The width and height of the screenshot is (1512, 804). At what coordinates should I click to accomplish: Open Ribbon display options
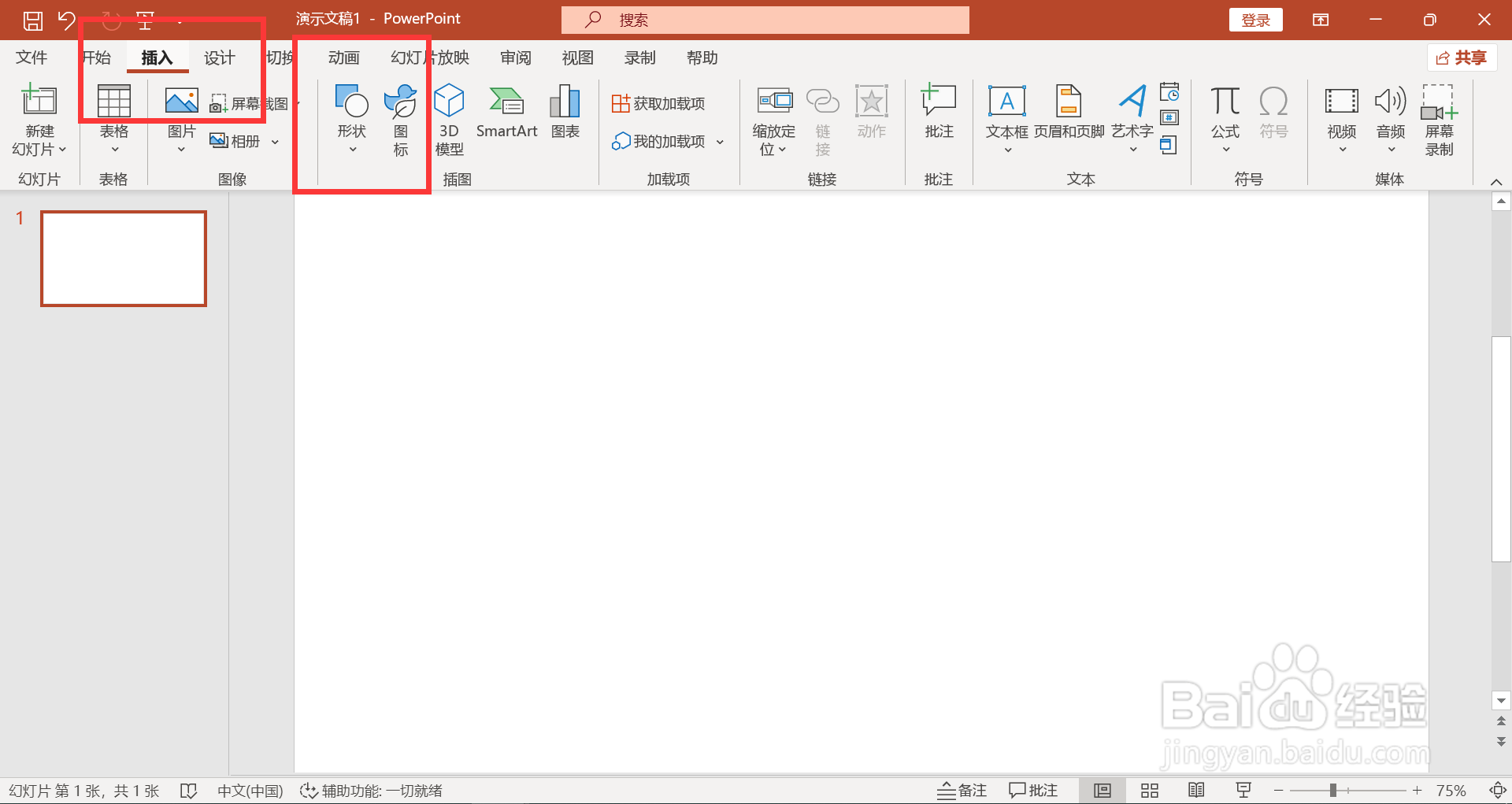(1321, 20)
